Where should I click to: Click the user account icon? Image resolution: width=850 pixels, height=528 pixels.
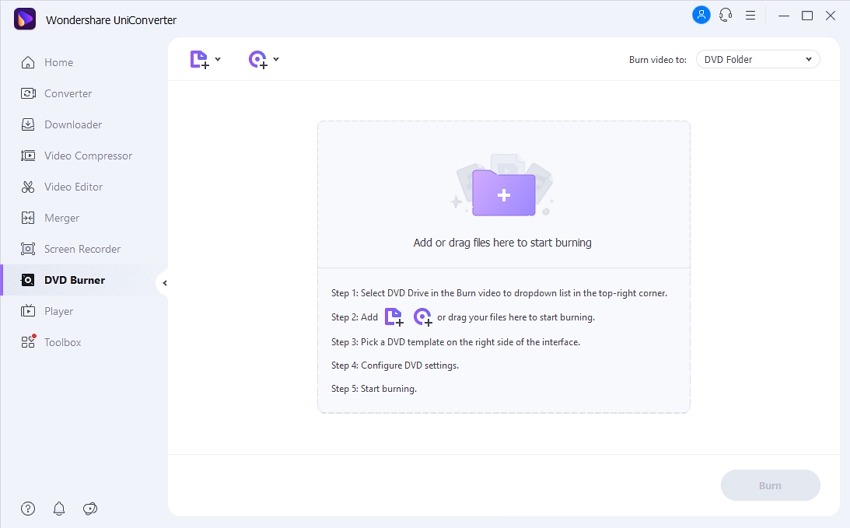point(701,15)
